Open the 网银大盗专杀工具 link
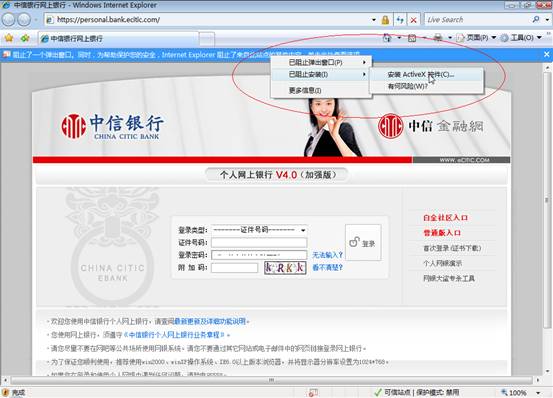The height and width of the screenshot is (398, 553). click(449, 278)
